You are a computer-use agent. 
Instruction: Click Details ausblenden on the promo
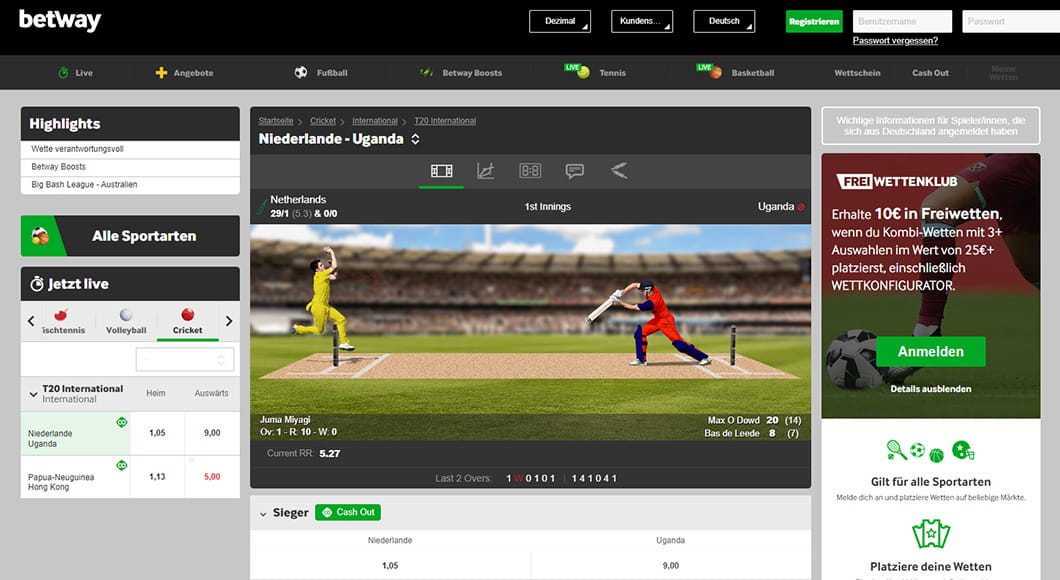[x=930, y=389]
